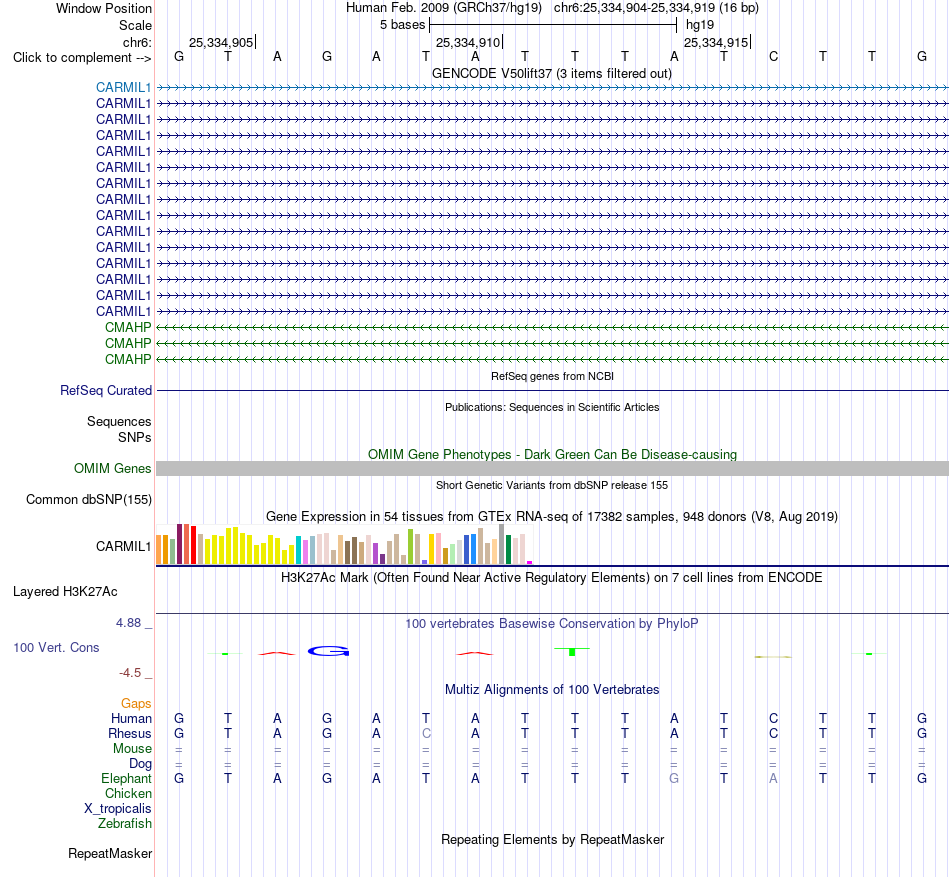
Task: Click the single C base in the ruler sequence
Action: (x=773, y=56)
